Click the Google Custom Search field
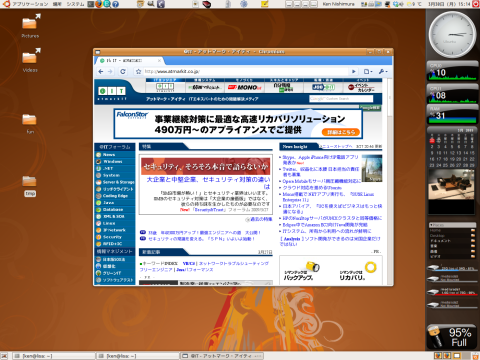Image resolution: width=480 pixels, height=360 pixels. click(x=341, y=99)
